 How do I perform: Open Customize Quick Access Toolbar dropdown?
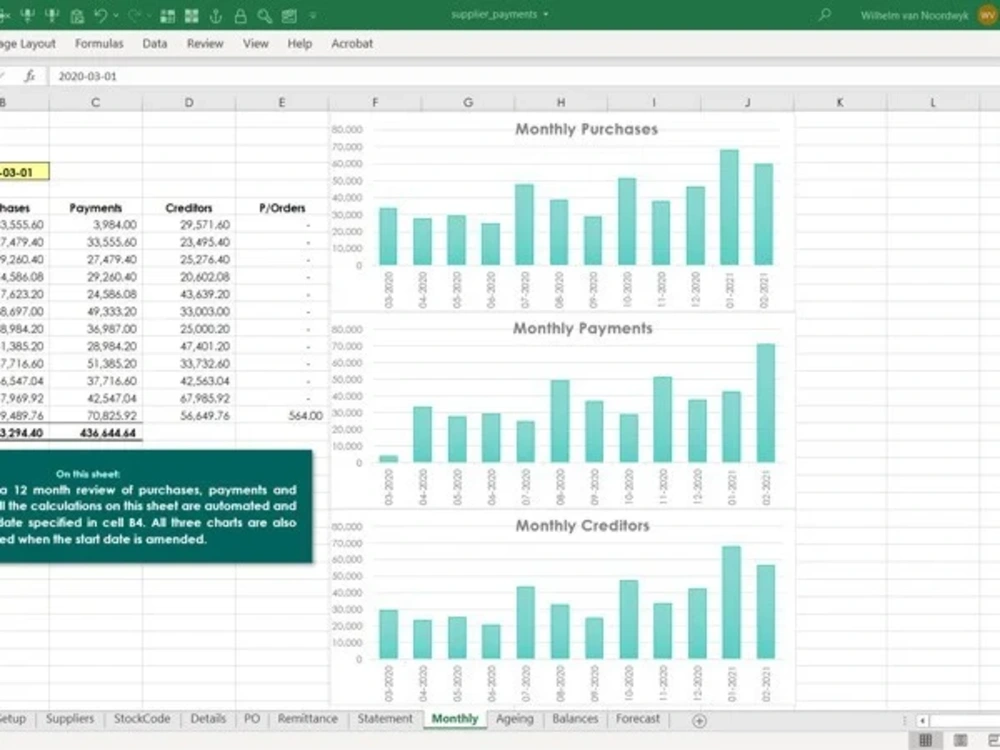pyautogui.click(x=313, y=15)
